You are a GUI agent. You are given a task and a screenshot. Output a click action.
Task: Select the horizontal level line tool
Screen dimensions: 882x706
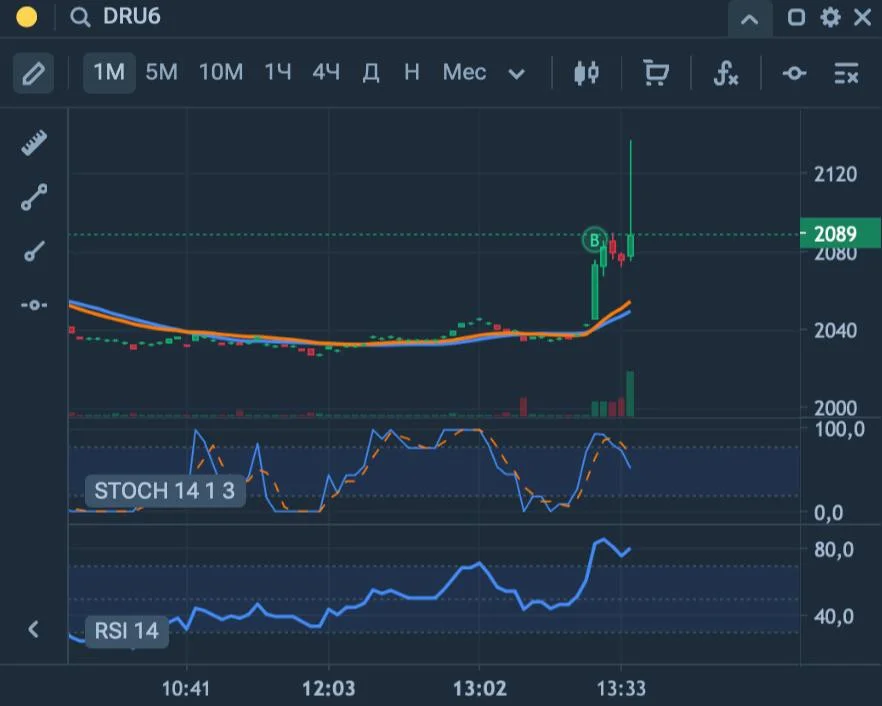point(34,305)
